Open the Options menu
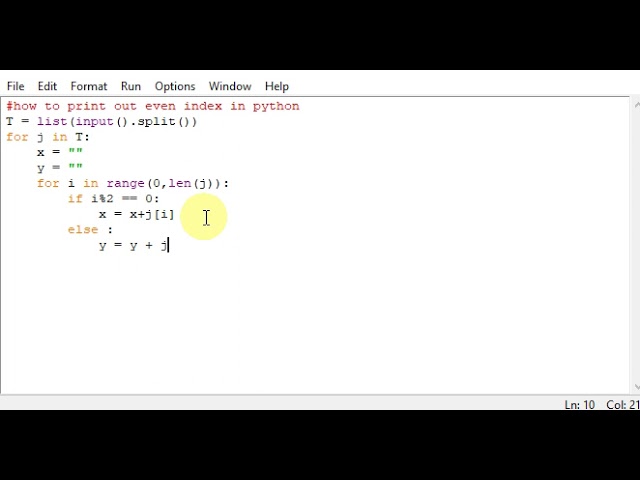The height and width of the screenshot is (480, 640). [x=175, y=87]
